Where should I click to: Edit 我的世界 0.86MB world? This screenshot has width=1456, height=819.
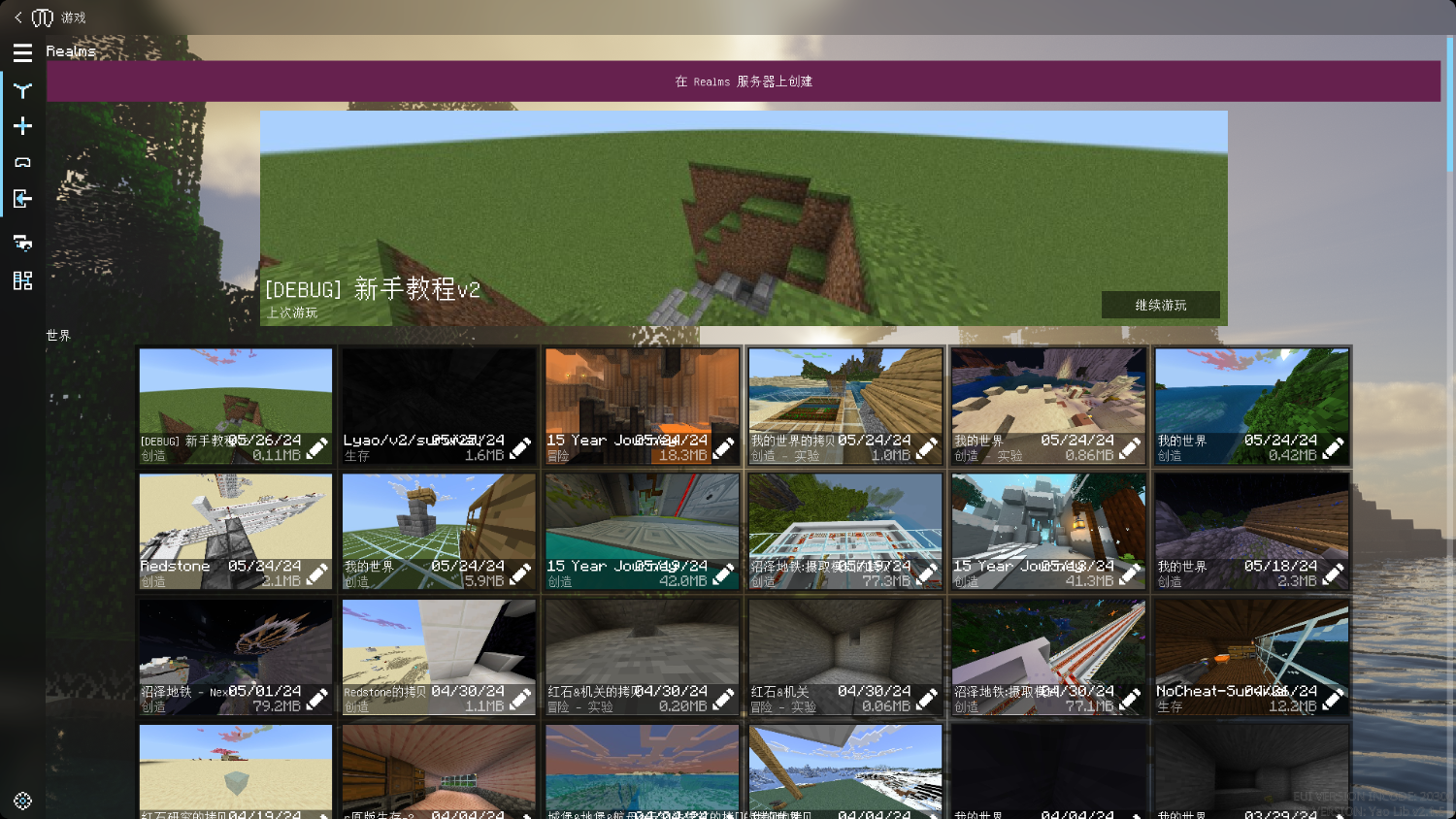(x=1130, y=448)
